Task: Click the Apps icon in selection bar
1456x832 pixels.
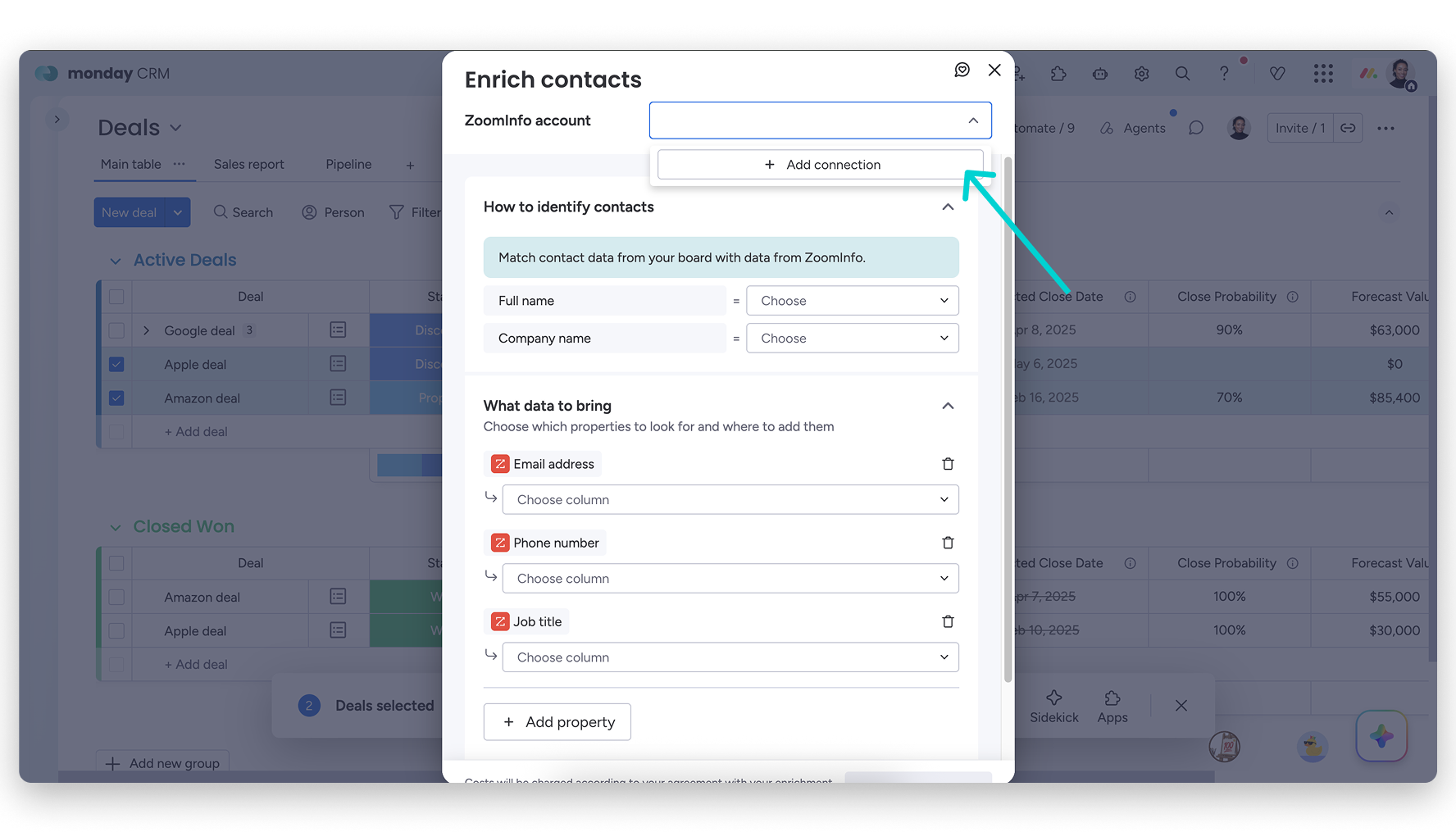Action: tap(1112, 706)
